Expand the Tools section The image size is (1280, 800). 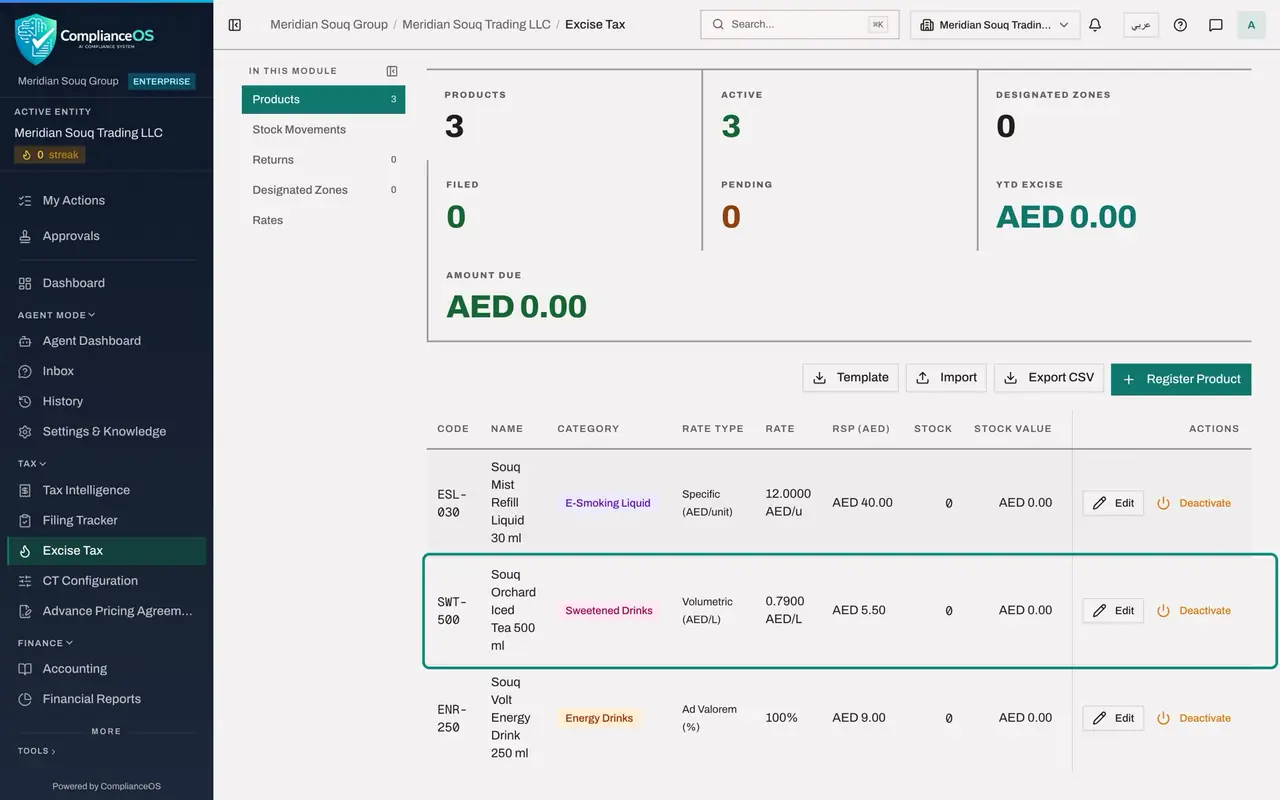[x=37, y=751]
